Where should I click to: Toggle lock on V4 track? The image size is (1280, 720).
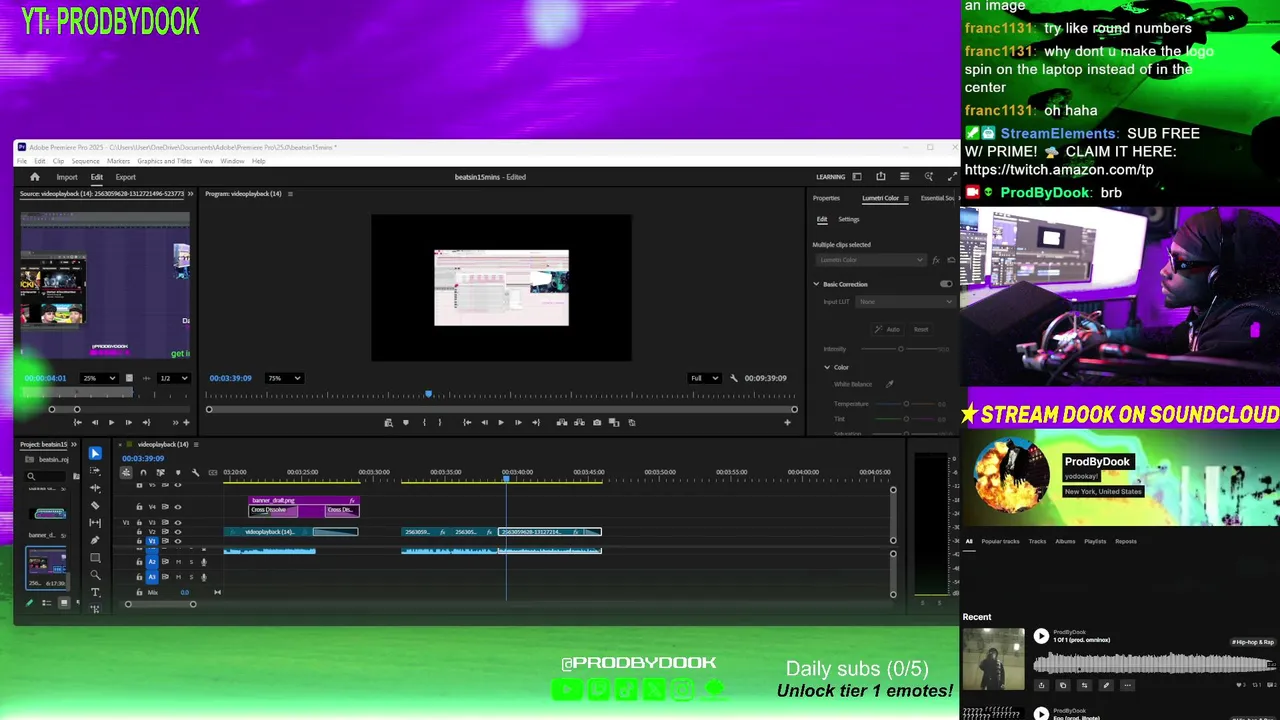point(139,507)
